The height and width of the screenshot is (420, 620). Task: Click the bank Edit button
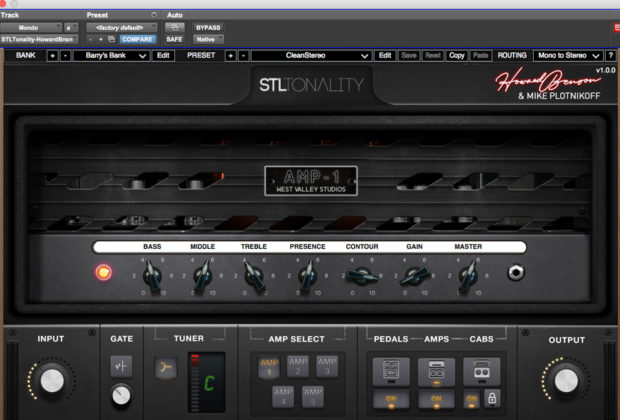(163, 56)
